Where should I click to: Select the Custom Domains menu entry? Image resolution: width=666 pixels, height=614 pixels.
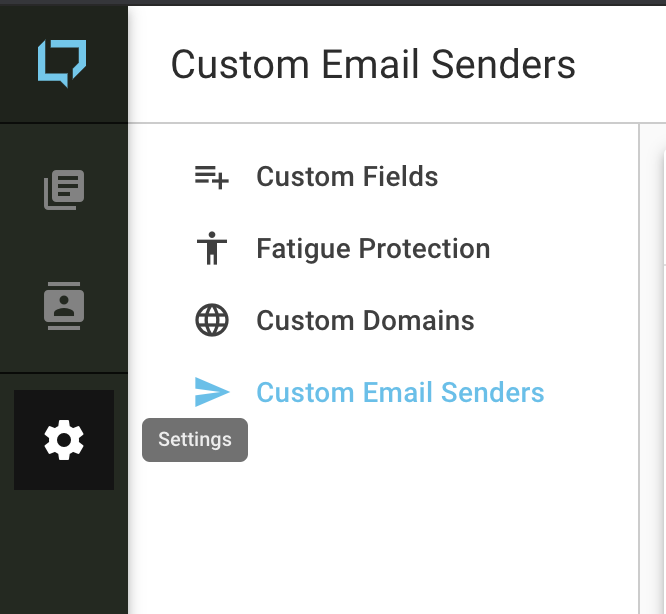click(365, 321)
